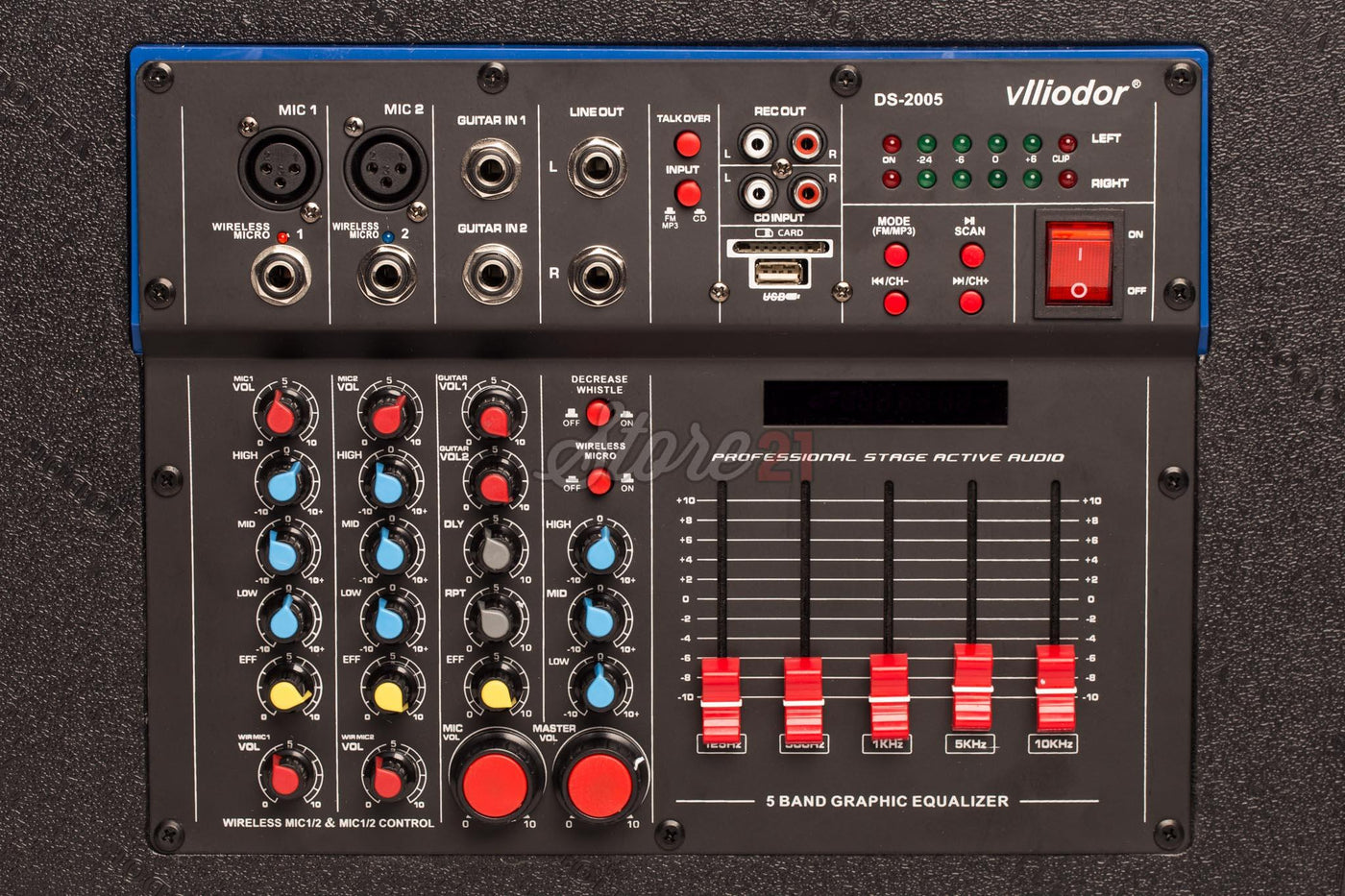The width and height of the screenshot is (1345, 896).
Task: Click the 1KHz equalizer slider
Action: pyautogui.click(x=888, y=693)
